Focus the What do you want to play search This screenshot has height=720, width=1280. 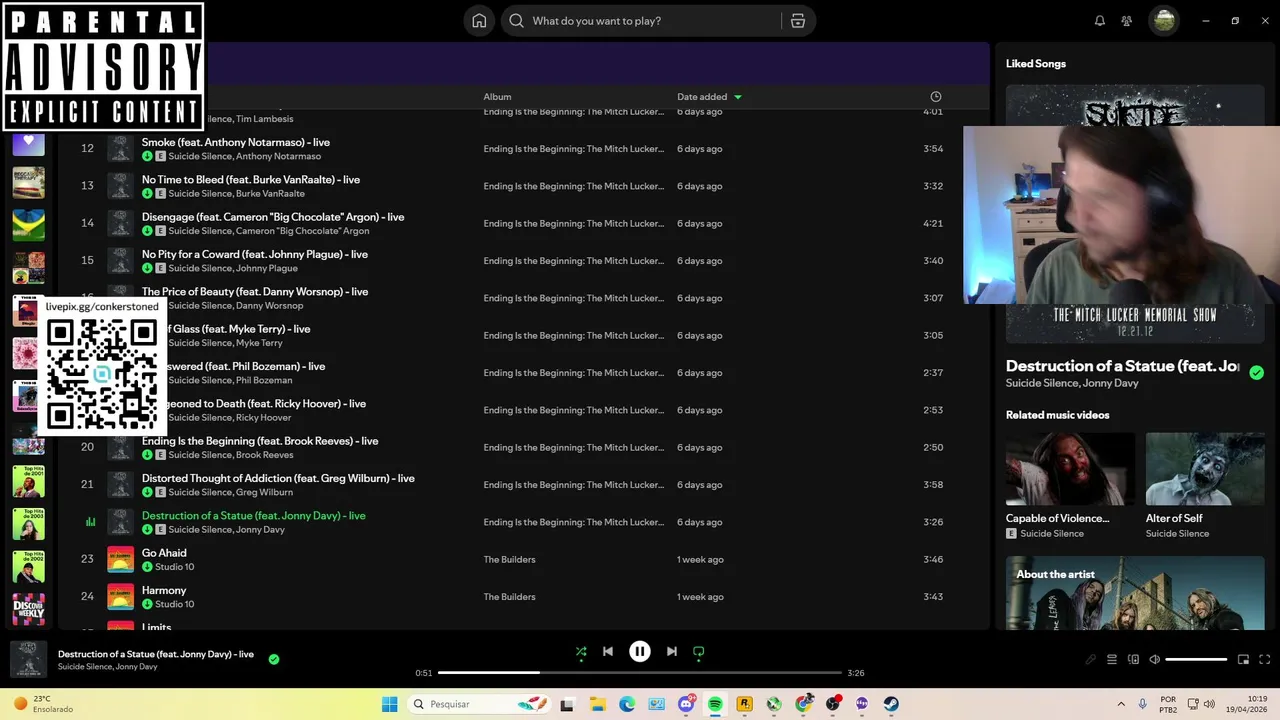pyautogui.click(x=650, y=21)
